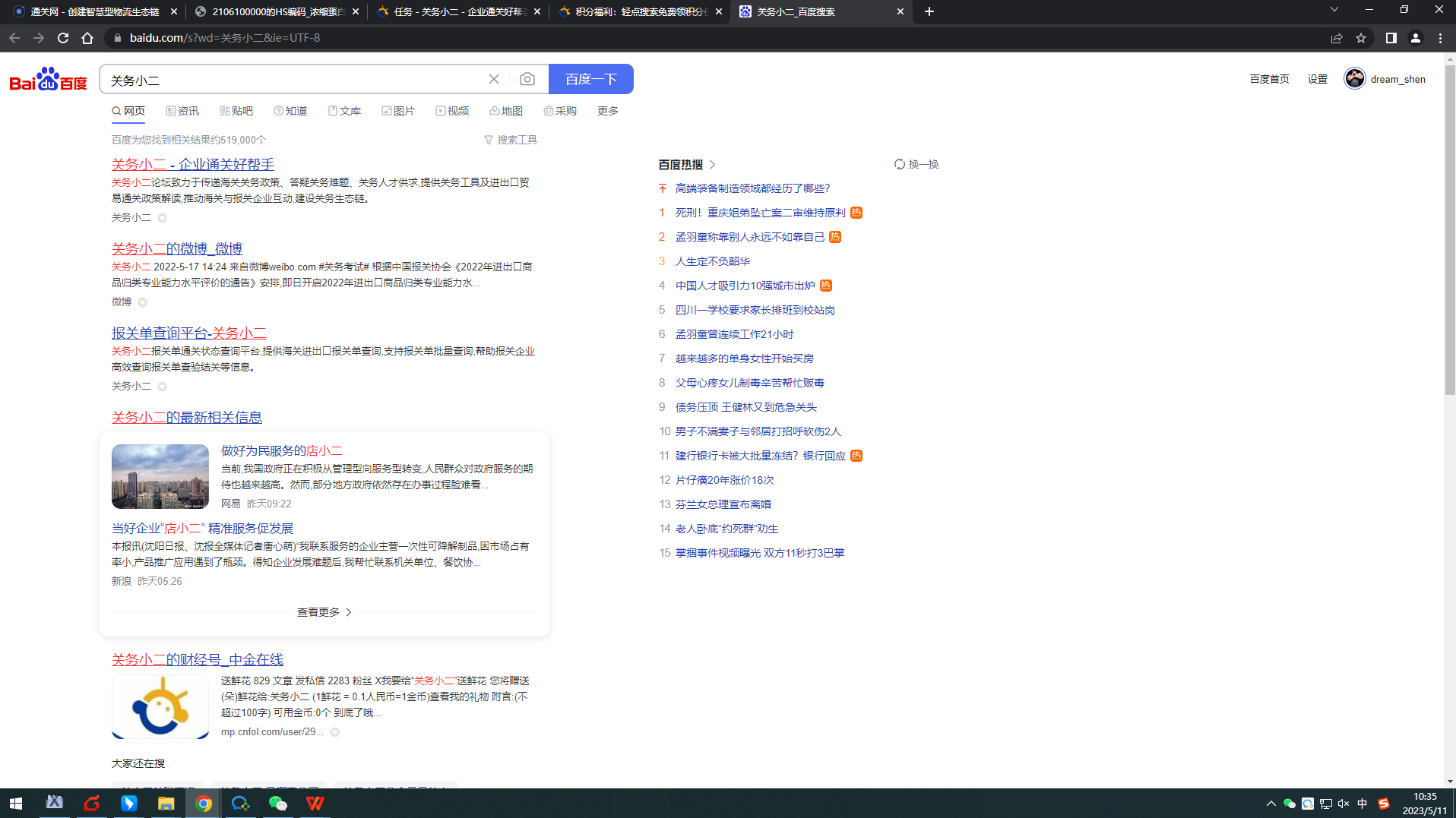The width and height of the screenshot is (1456, 818).
Task: Open news 做好为民服务的店小二
Action: tap(282, 450)
